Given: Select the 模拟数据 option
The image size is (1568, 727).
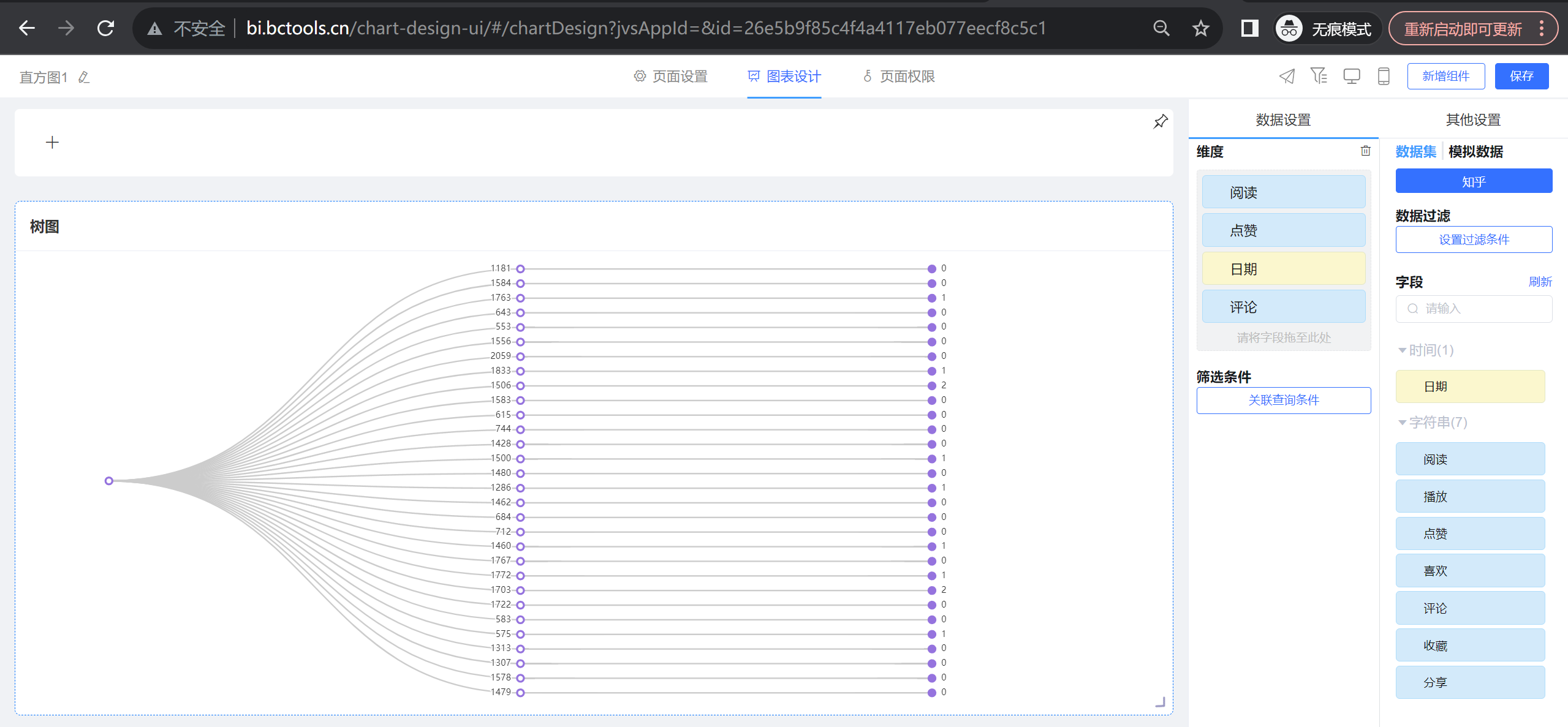Looking at the screenshot, I should 1475,152.
